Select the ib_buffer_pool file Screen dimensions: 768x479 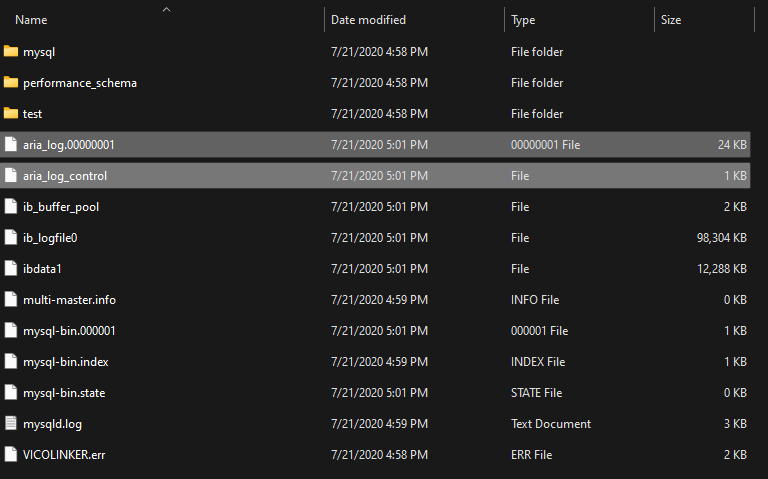(61, 207)
